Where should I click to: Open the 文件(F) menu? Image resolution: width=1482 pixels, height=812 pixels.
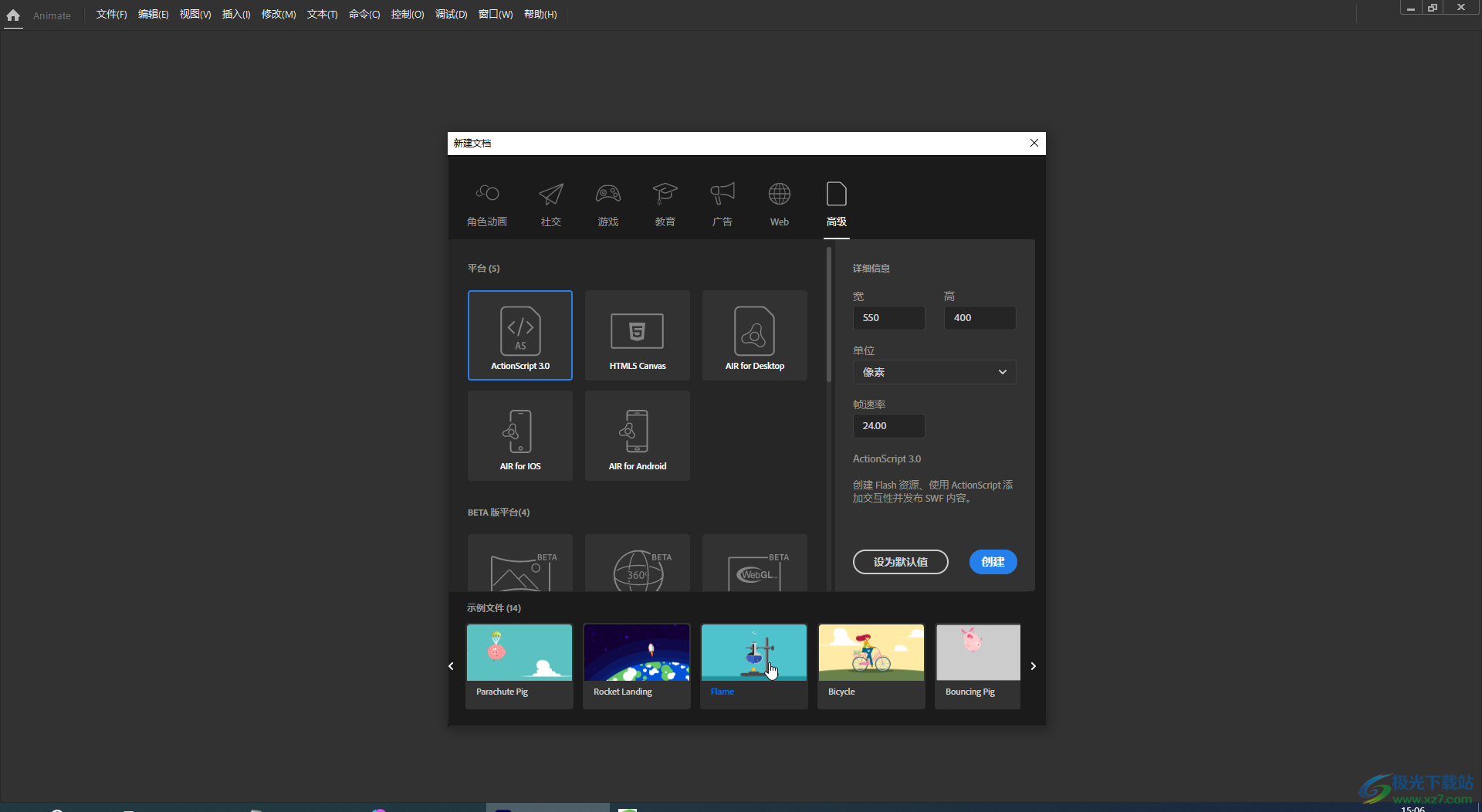pyautogui.click(x=111, y=15)
